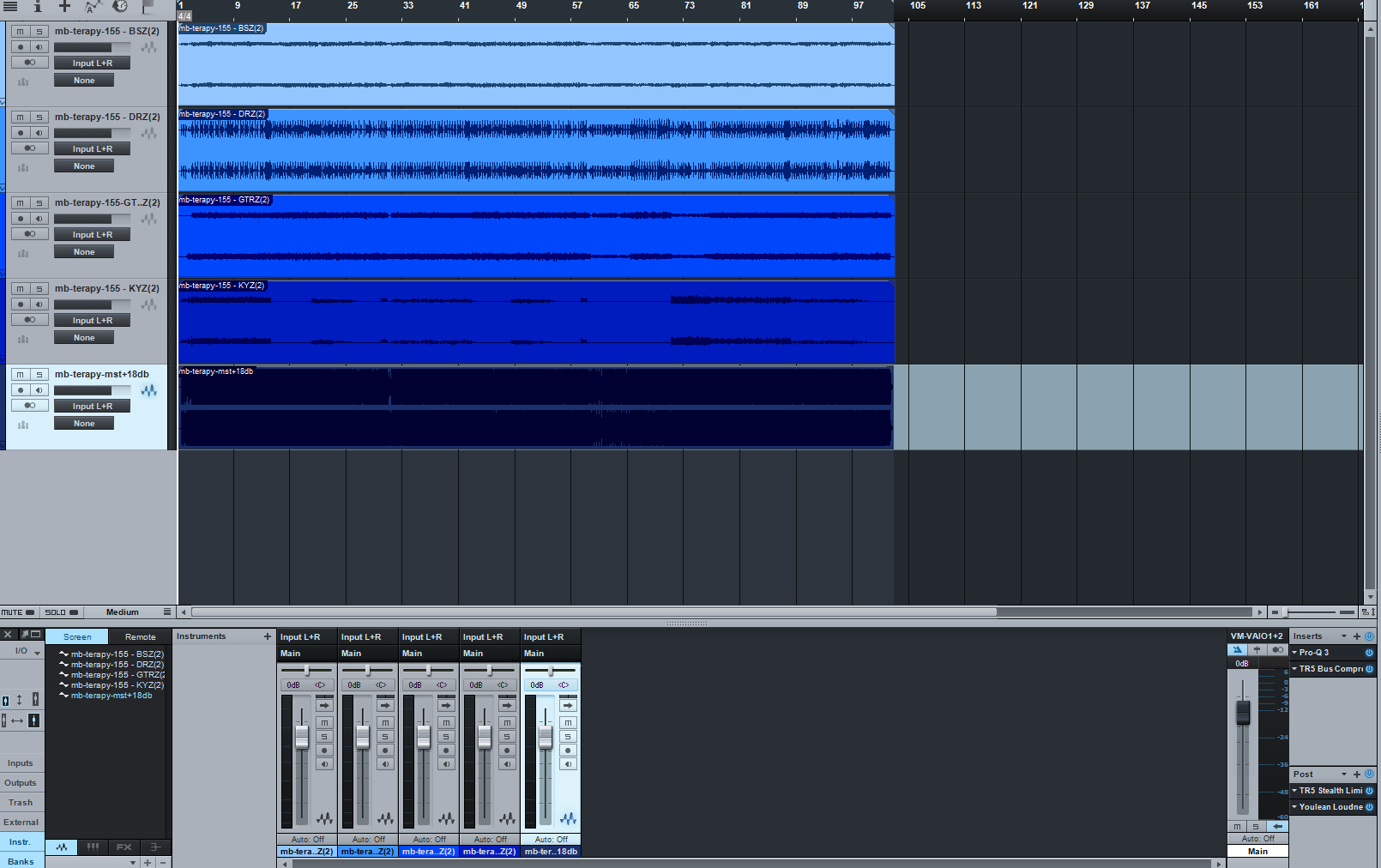The height and width of the screenshot is (868, 1381).
Task: Toggle stereo mode on GT..Z(2) track
Action: pyautogui.click(x=30, y=234)
